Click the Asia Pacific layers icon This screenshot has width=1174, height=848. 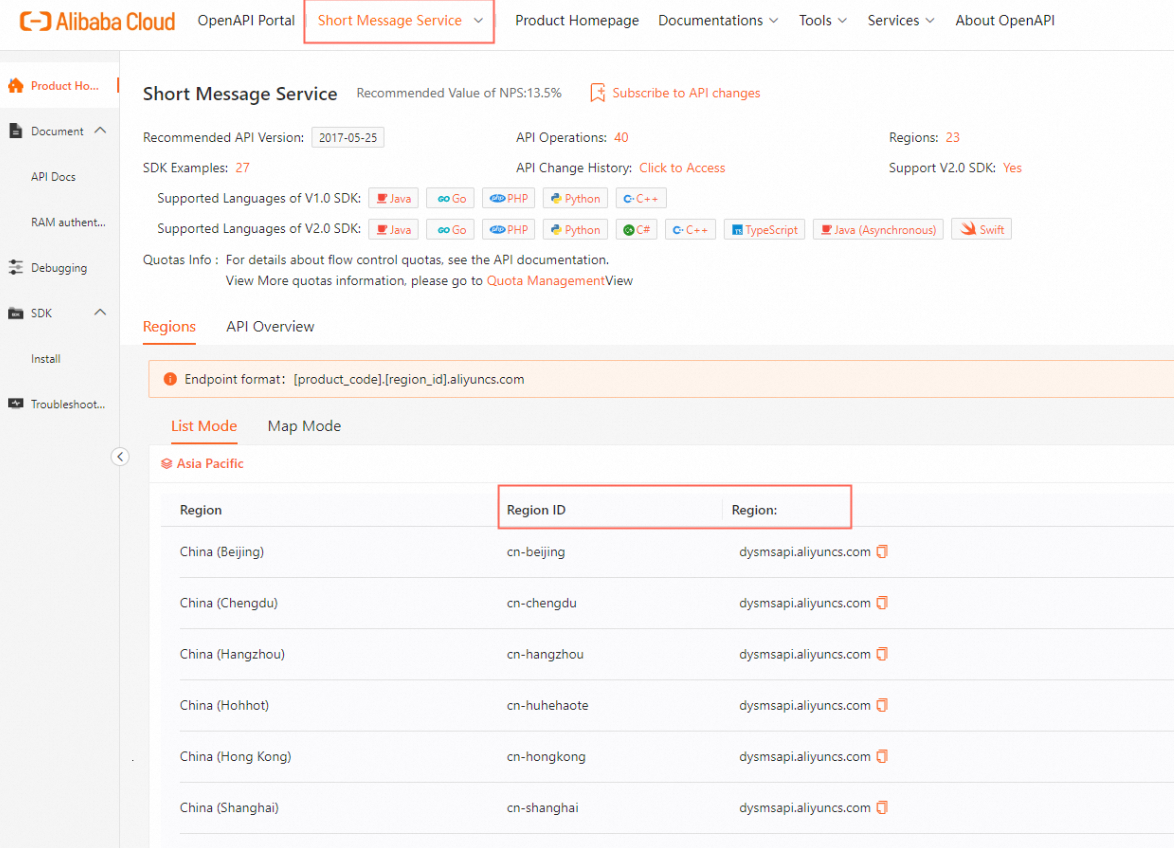click(x=166, y=464)
